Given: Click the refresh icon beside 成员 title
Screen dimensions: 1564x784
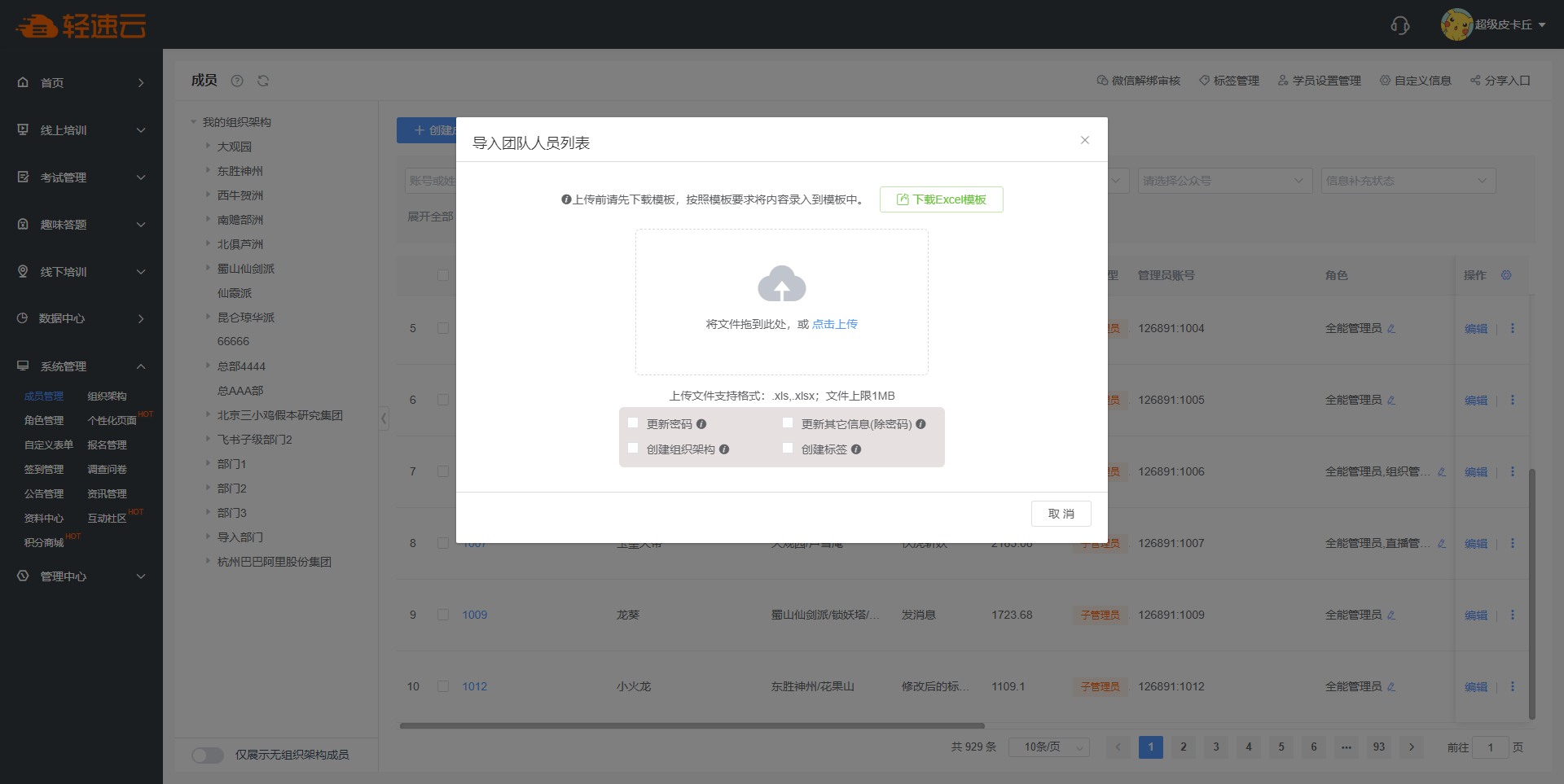Looking at the screenshot, I should [263, 81].
